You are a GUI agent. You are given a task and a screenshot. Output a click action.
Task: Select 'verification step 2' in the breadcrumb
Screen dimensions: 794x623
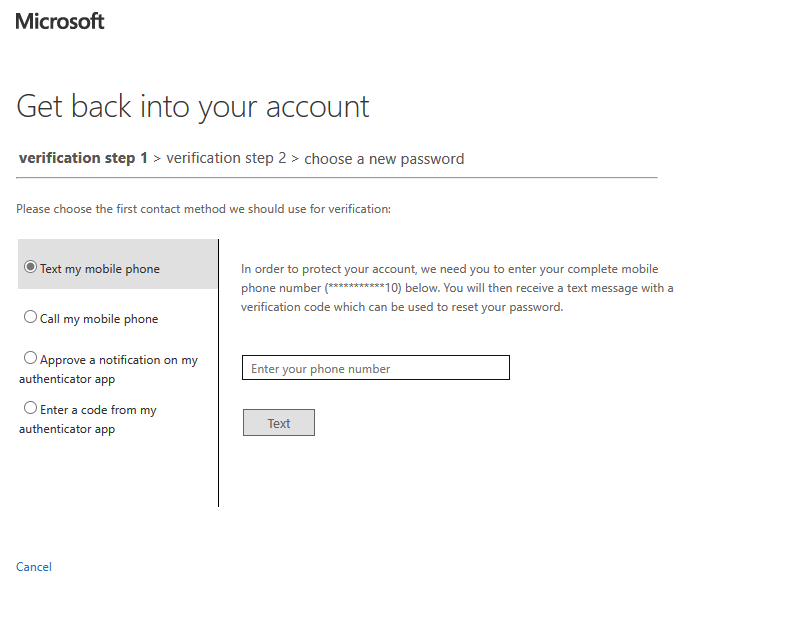coord(226,158)
